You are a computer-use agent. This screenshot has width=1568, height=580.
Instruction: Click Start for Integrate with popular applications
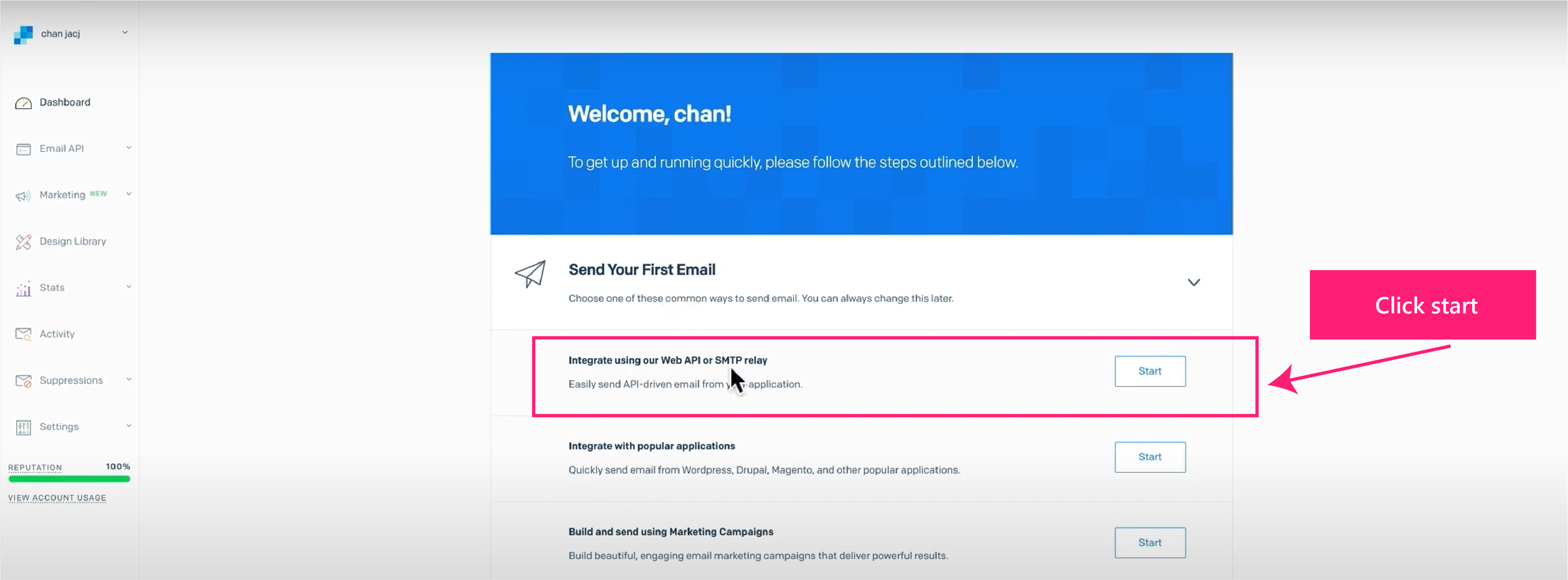(x=1150, y=456)
